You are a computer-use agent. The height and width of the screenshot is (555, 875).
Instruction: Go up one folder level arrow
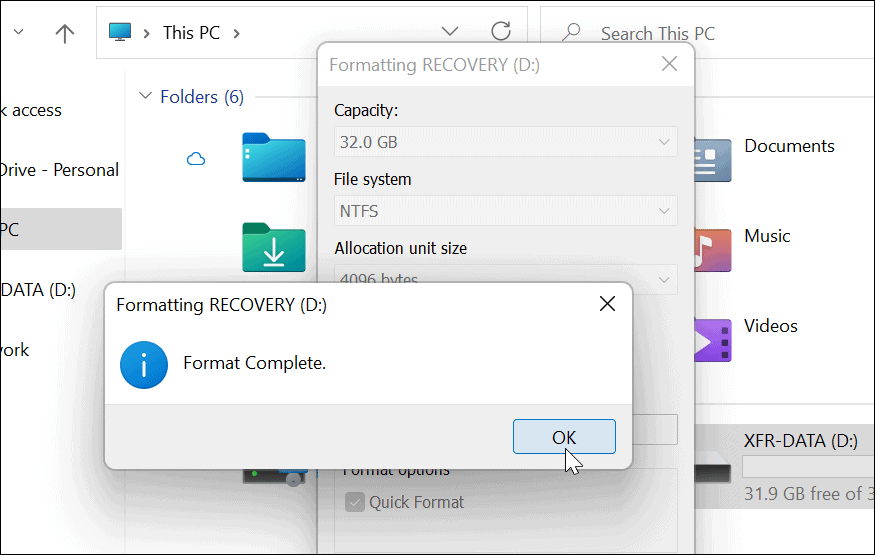point(65,33)
